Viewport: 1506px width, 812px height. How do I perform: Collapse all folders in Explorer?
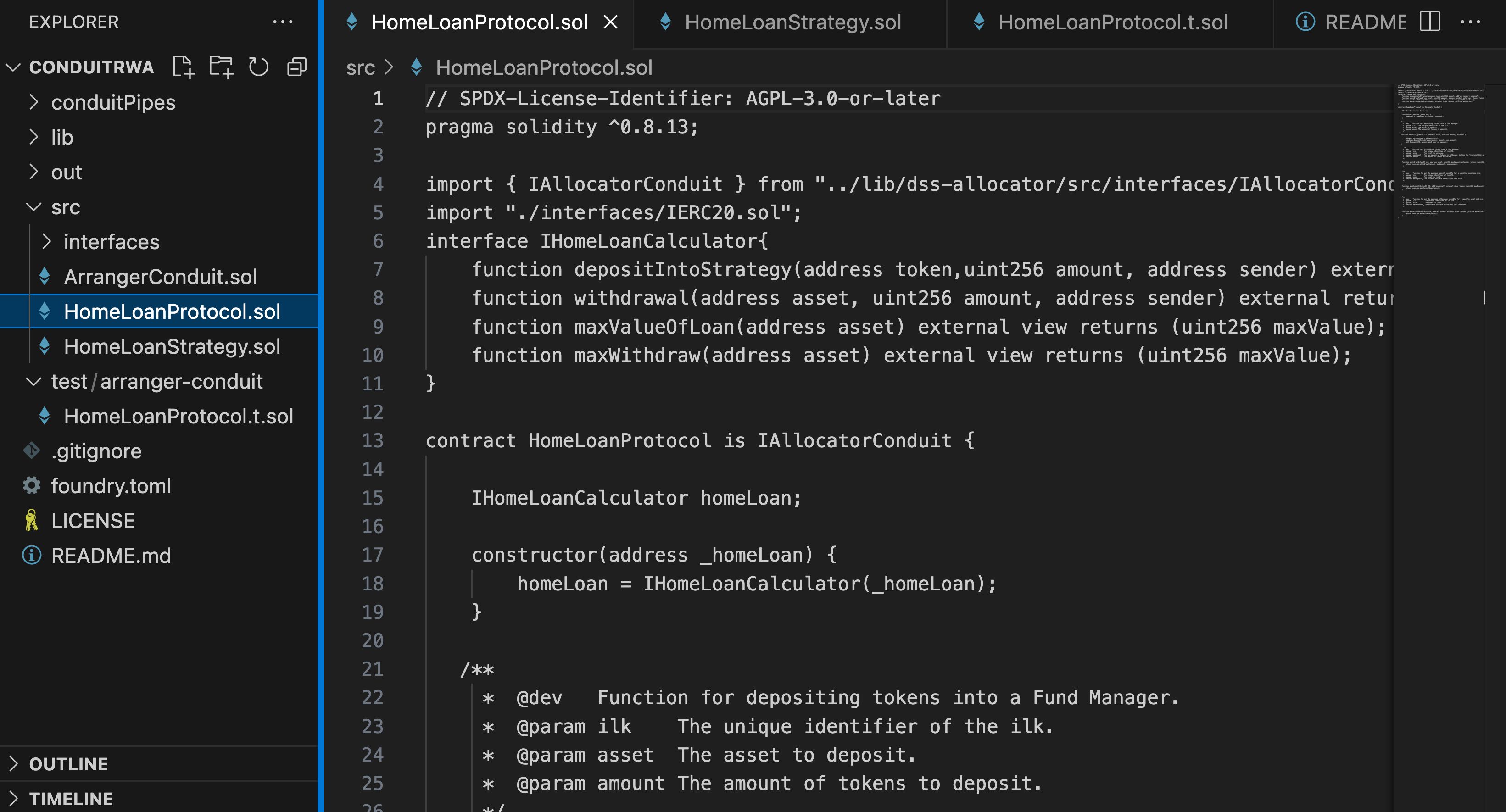point(297,67)
